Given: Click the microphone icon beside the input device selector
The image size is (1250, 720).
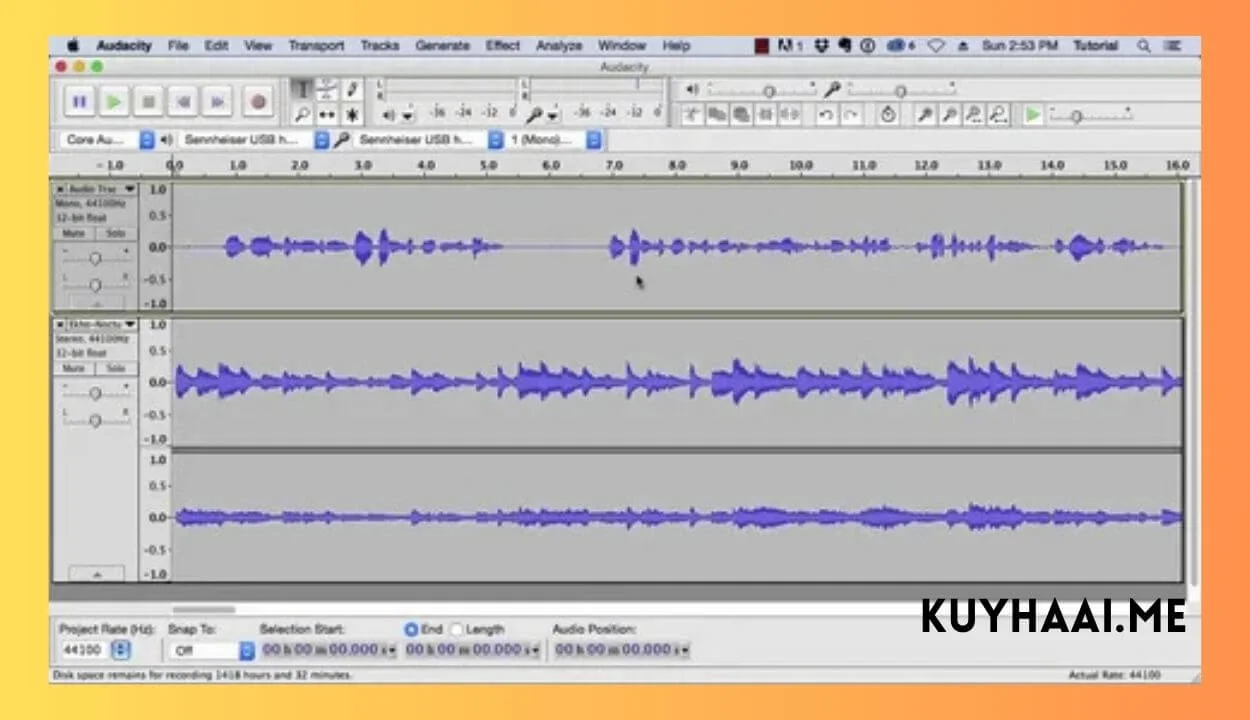Looking at the screenshot, I should coord(343,140).
